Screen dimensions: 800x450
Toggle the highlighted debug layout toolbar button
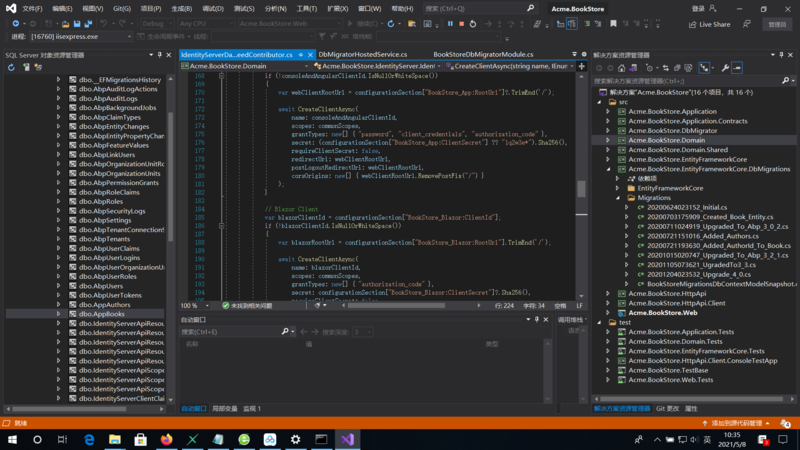coord(572,24)
